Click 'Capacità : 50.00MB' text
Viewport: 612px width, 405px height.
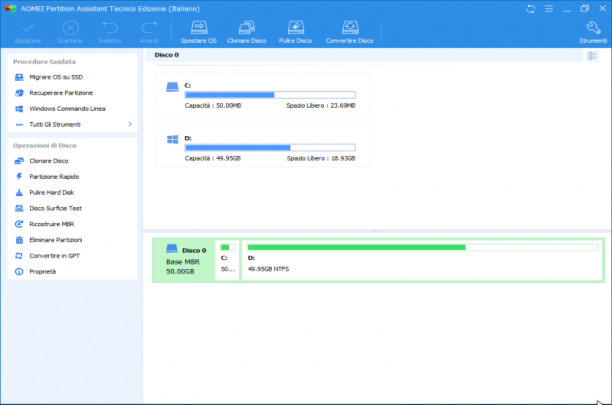[213, 106]
